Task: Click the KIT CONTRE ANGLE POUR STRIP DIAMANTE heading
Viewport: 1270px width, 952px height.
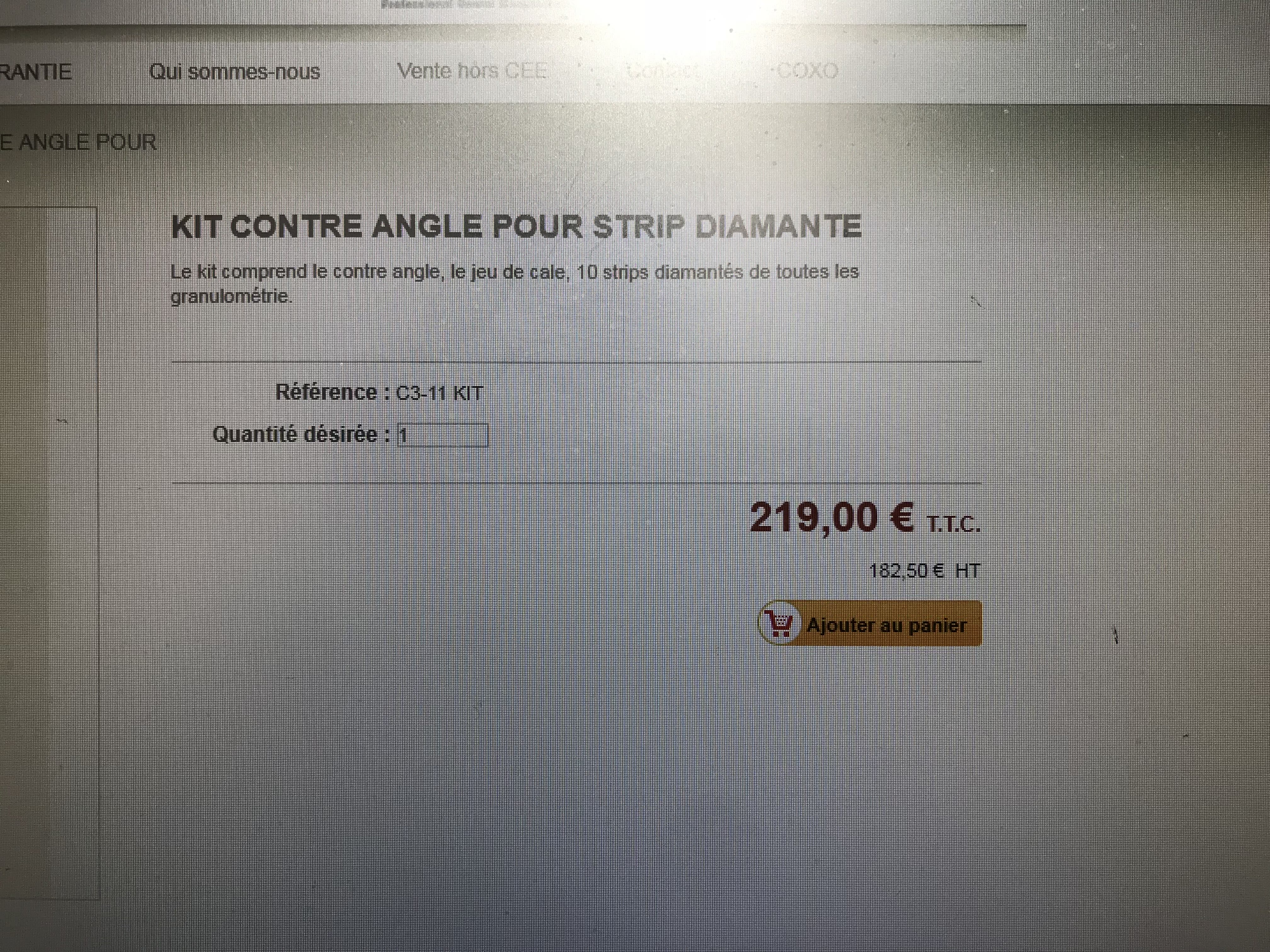Action: pos(516,226)
